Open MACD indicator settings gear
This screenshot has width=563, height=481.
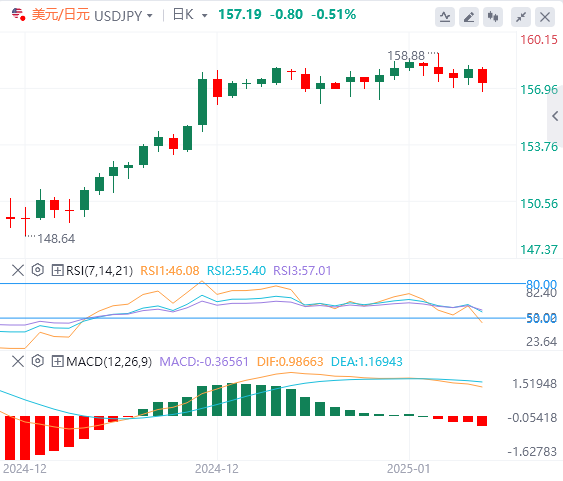click(38, 361)
